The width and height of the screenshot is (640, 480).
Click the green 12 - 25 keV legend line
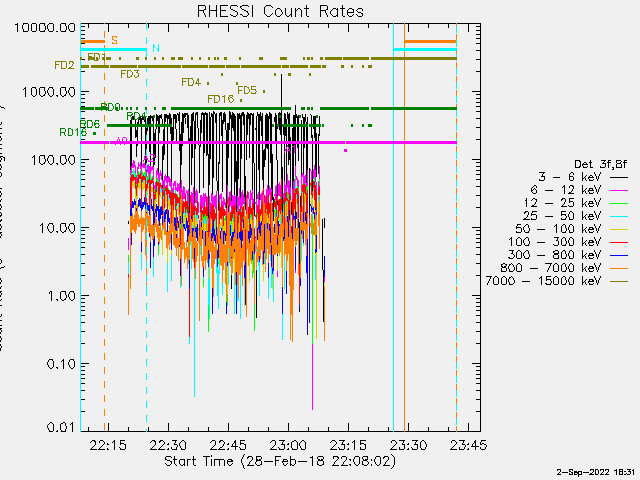click(619, 203)
